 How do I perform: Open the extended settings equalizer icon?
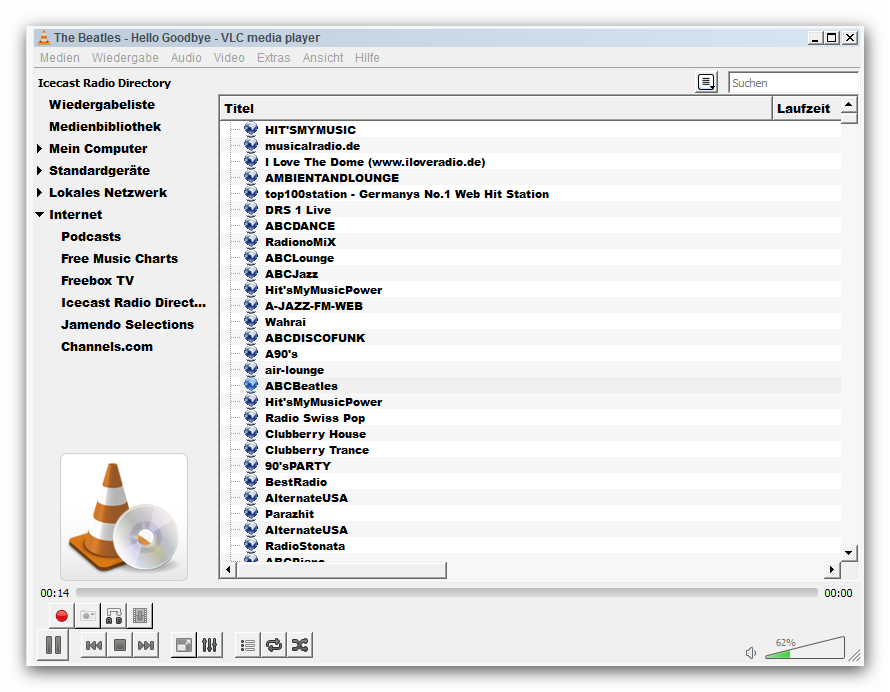pyautogui.click(x=209, y=645)
